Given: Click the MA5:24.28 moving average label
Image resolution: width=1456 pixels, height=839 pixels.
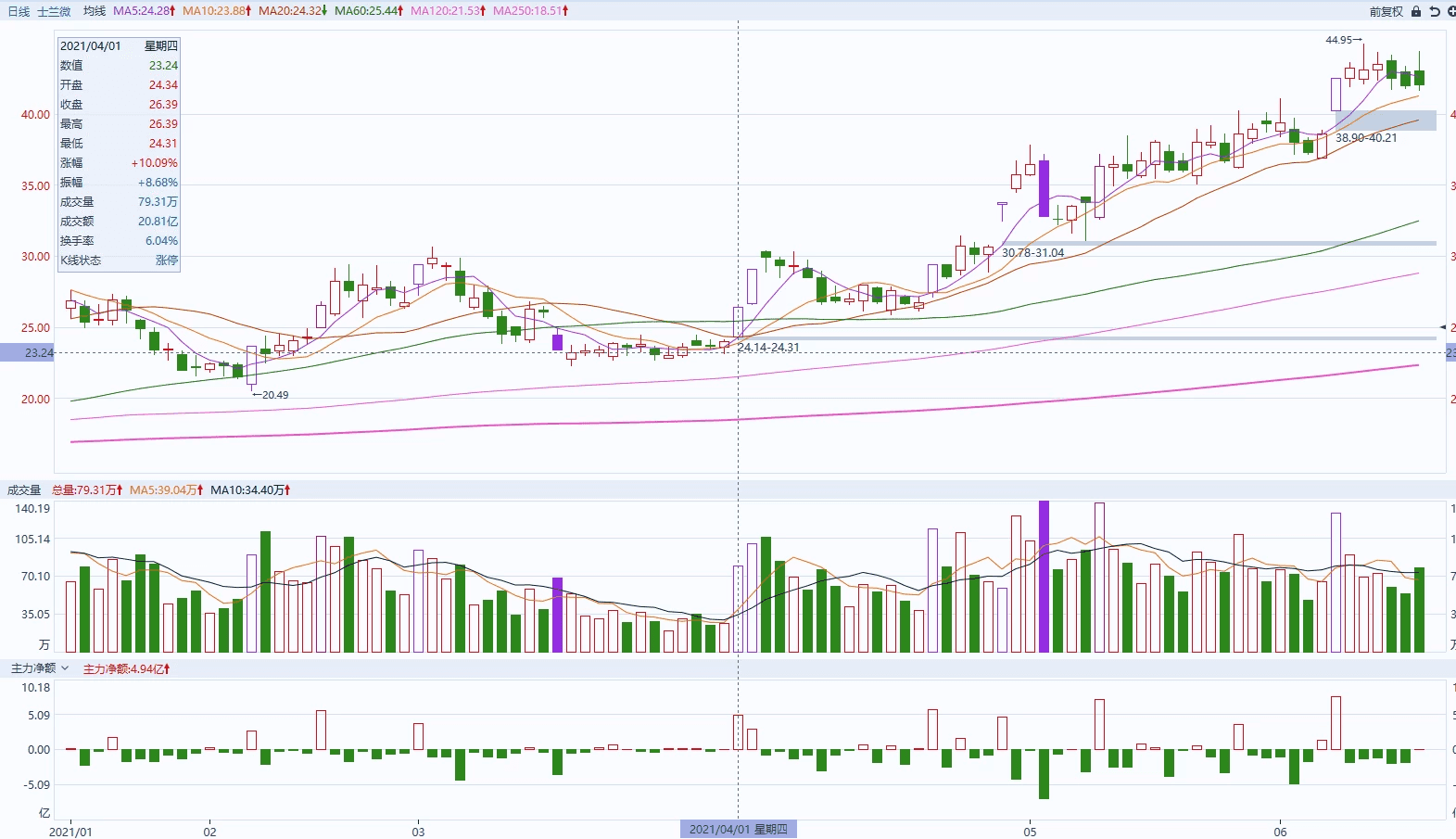Looking at the screenshot, I should [144, 11].
